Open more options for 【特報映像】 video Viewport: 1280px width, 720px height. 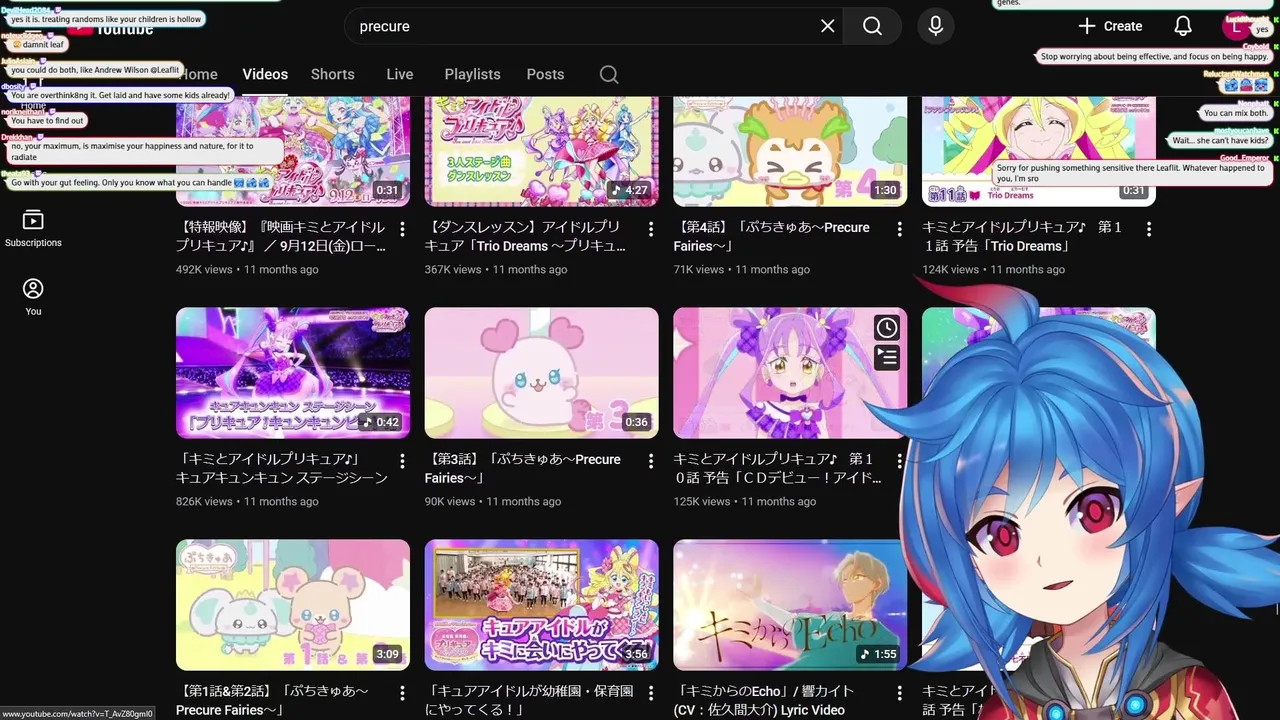point(402,229)
